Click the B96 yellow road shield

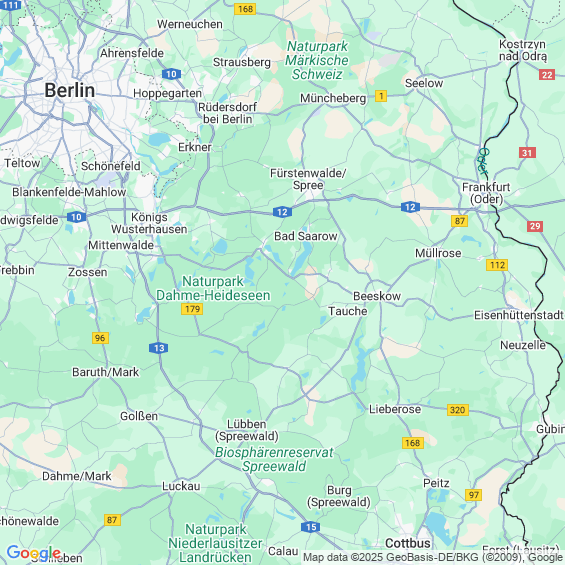[100, 338]
